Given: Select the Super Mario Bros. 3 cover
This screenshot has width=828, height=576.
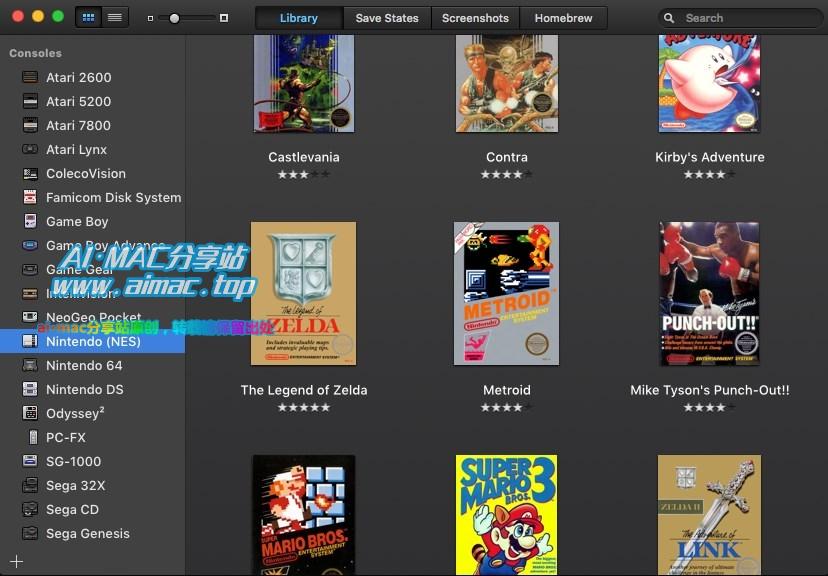Looking at the screenshot, I should pos(506,515).
